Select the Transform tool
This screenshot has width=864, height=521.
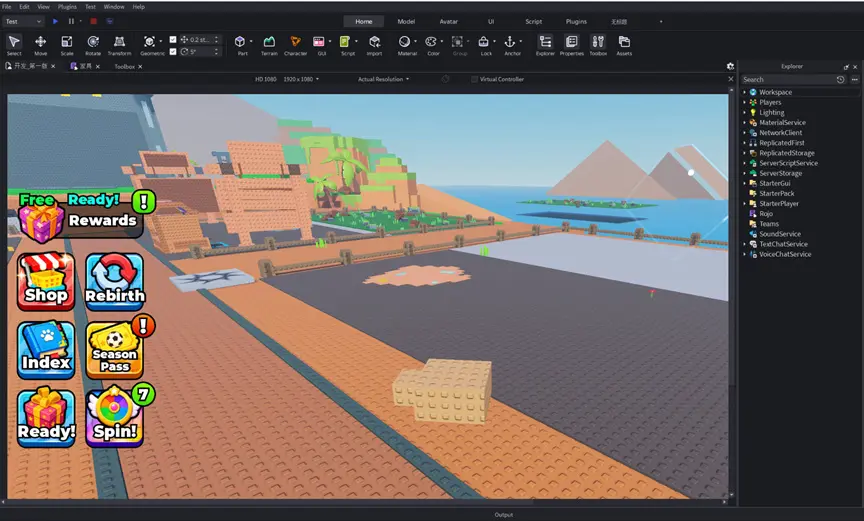119,45
